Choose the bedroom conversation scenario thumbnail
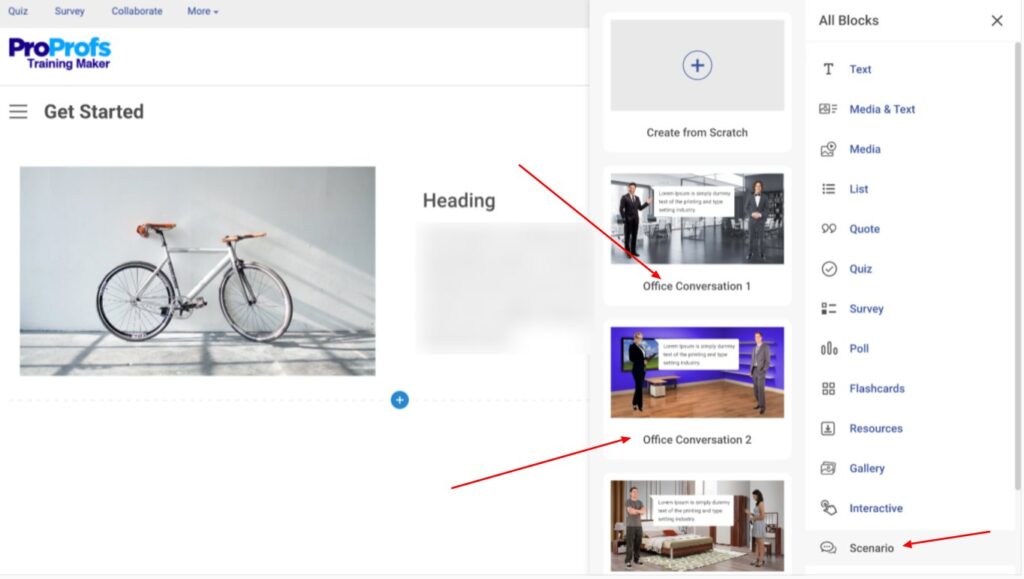 (x=697, y=525)
